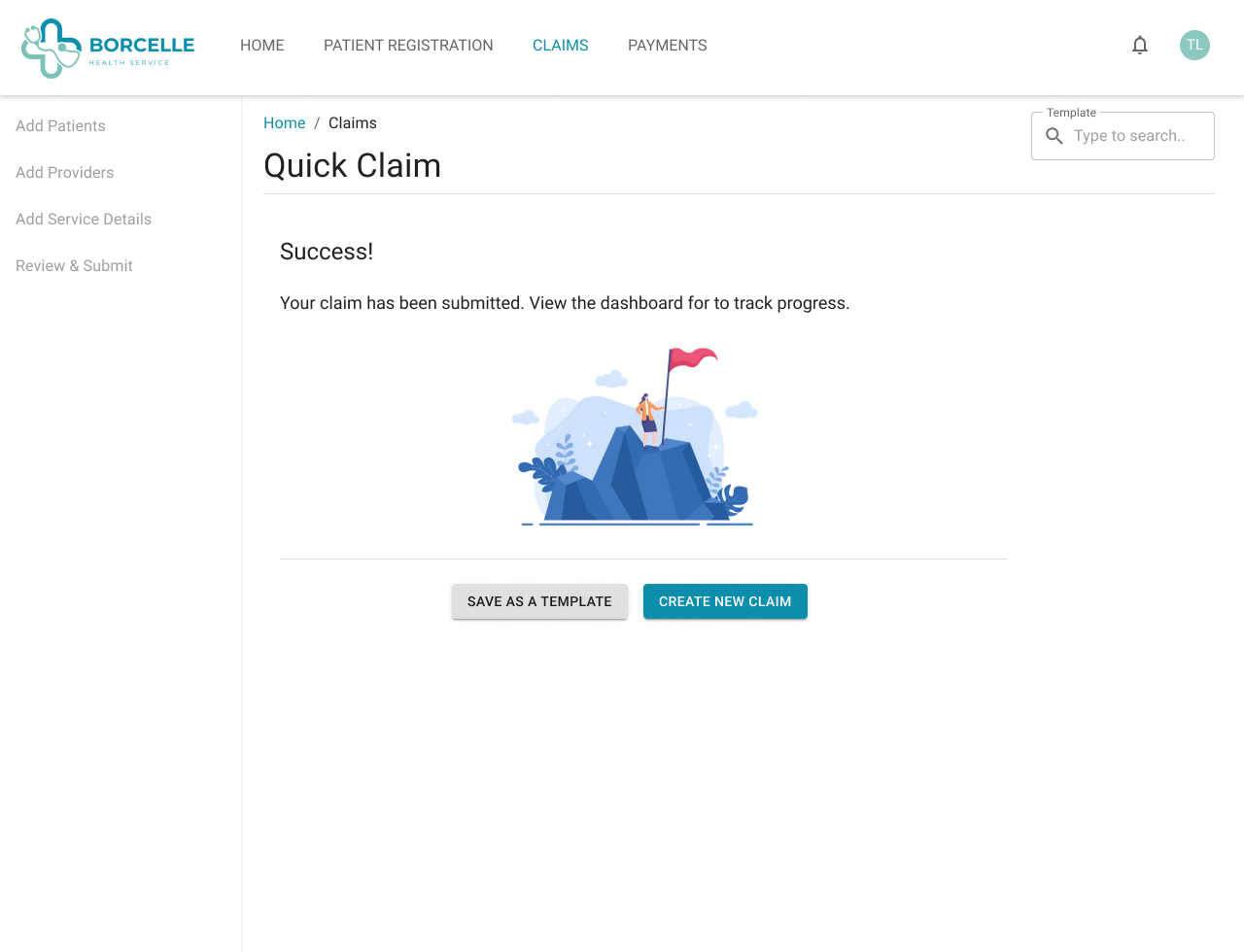Open the Add Providers sidebar step
1244x952 pixels.
(64, 173)
